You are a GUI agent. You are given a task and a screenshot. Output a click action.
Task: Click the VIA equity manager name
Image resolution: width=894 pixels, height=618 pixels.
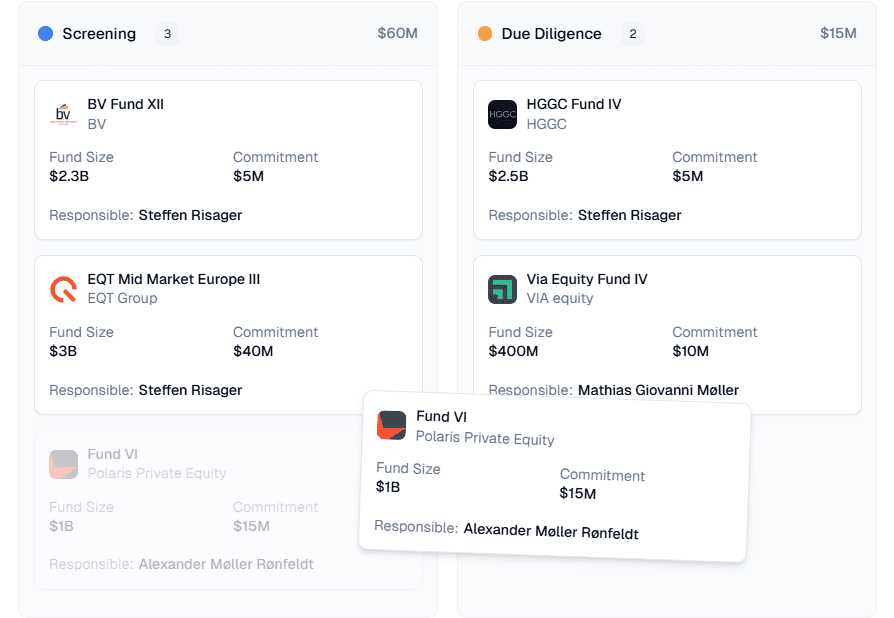click(x=560, y=298)
